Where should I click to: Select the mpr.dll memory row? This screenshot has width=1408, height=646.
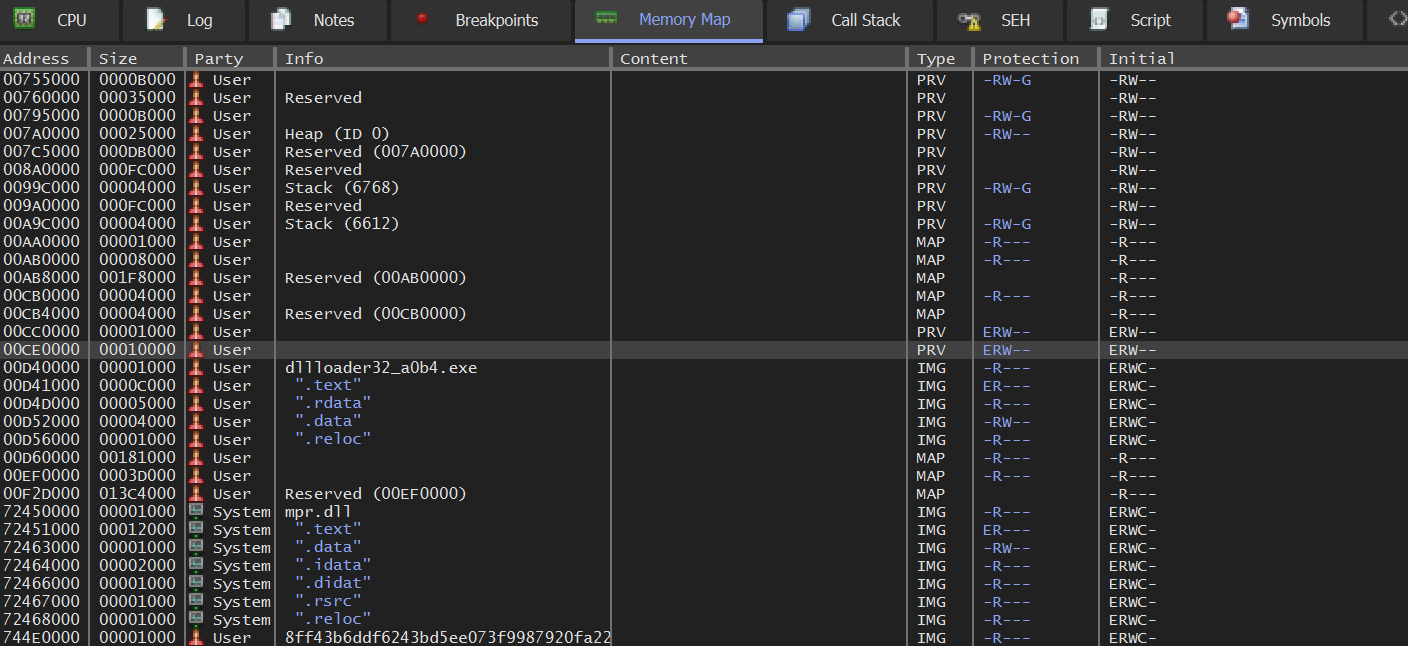click(318, 512)
